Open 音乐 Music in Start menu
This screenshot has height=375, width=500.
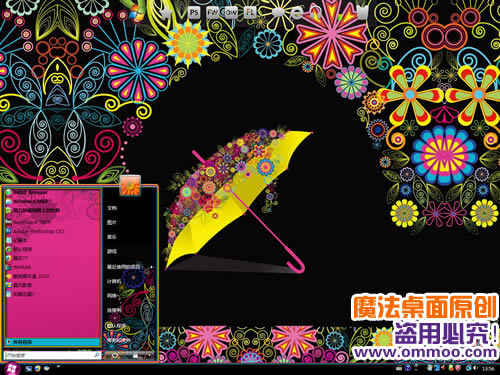[x=112, y=237]
